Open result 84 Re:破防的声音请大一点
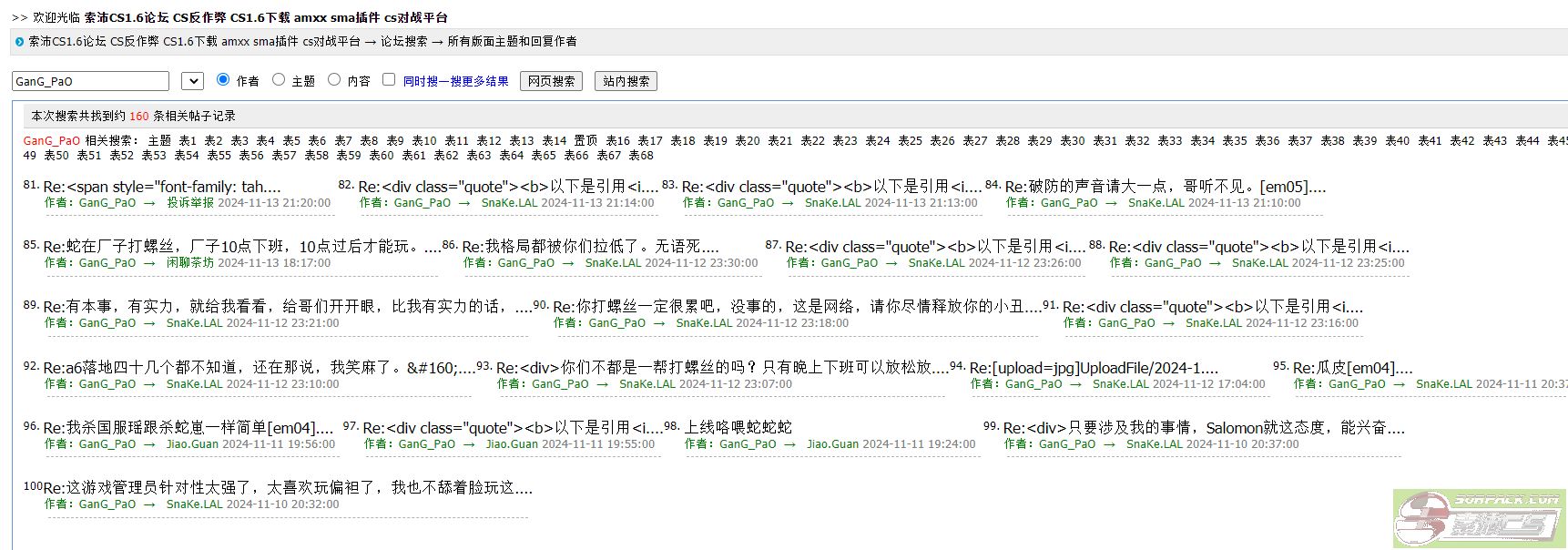The width and height of the screenshot is (1568, 550). [x=1166, y=187]
